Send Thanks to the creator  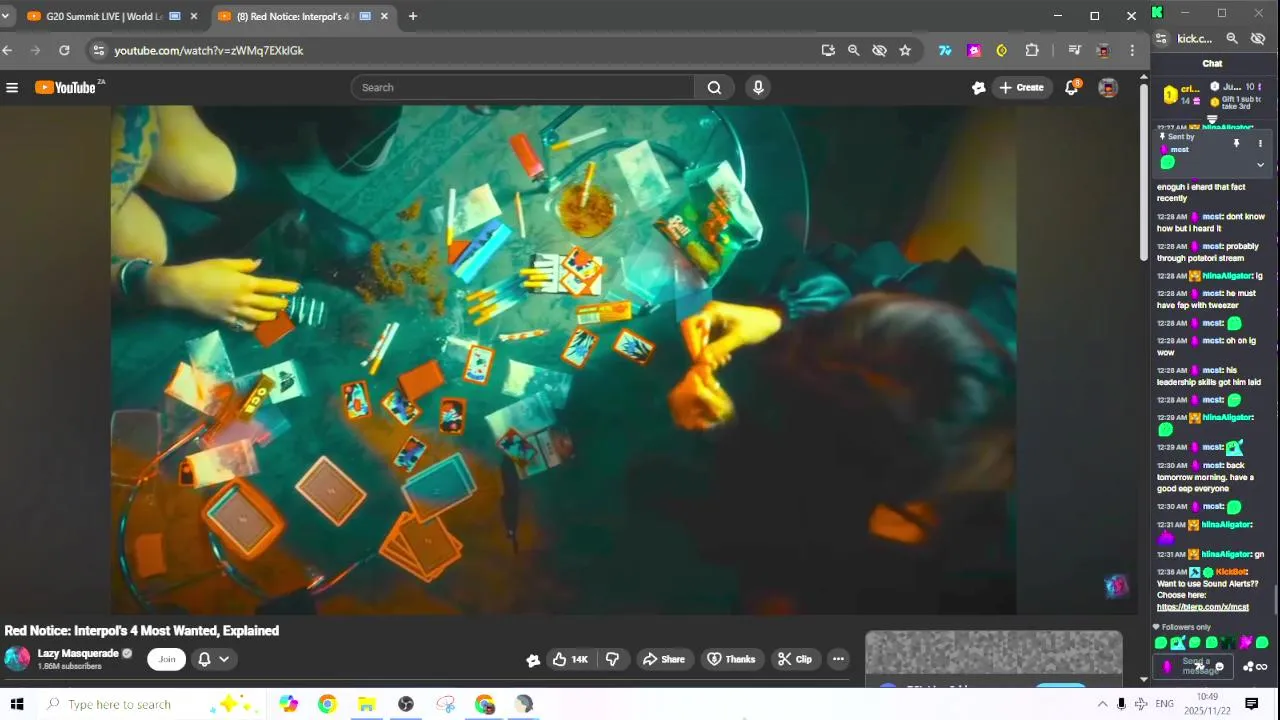point(731,659)
